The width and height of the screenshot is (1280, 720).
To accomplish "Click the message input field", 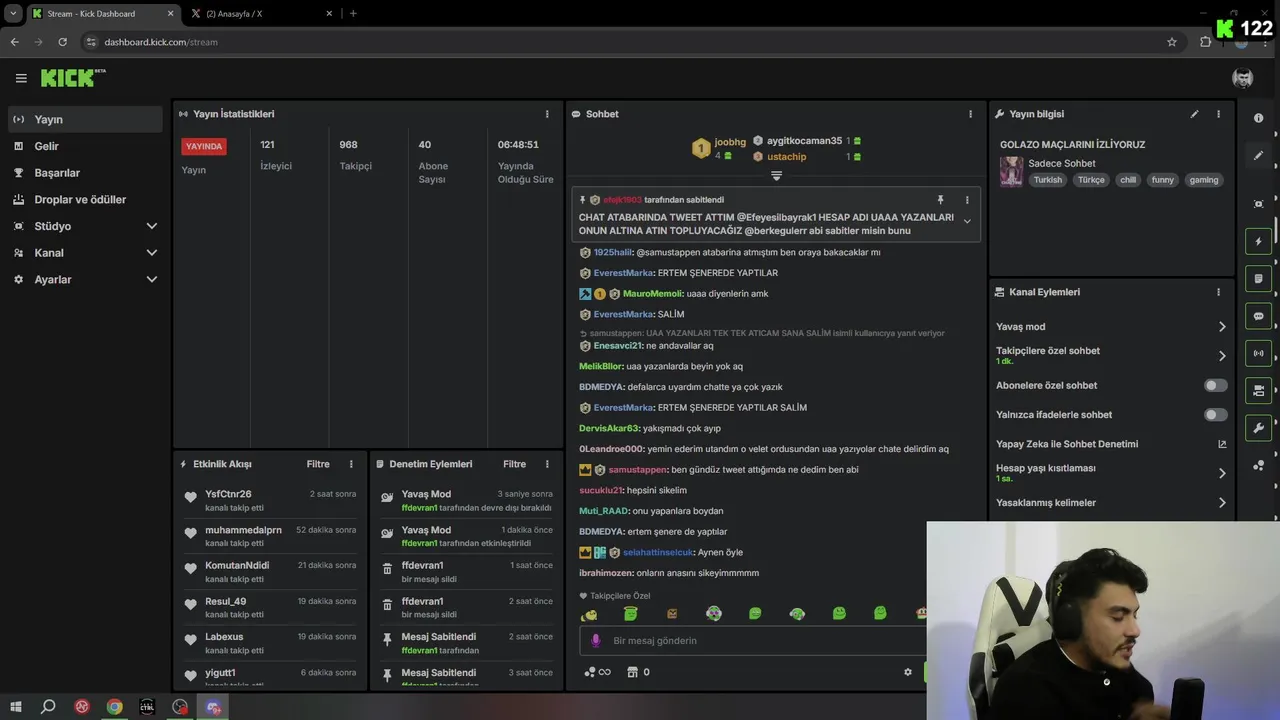I will tap(752, 641).
